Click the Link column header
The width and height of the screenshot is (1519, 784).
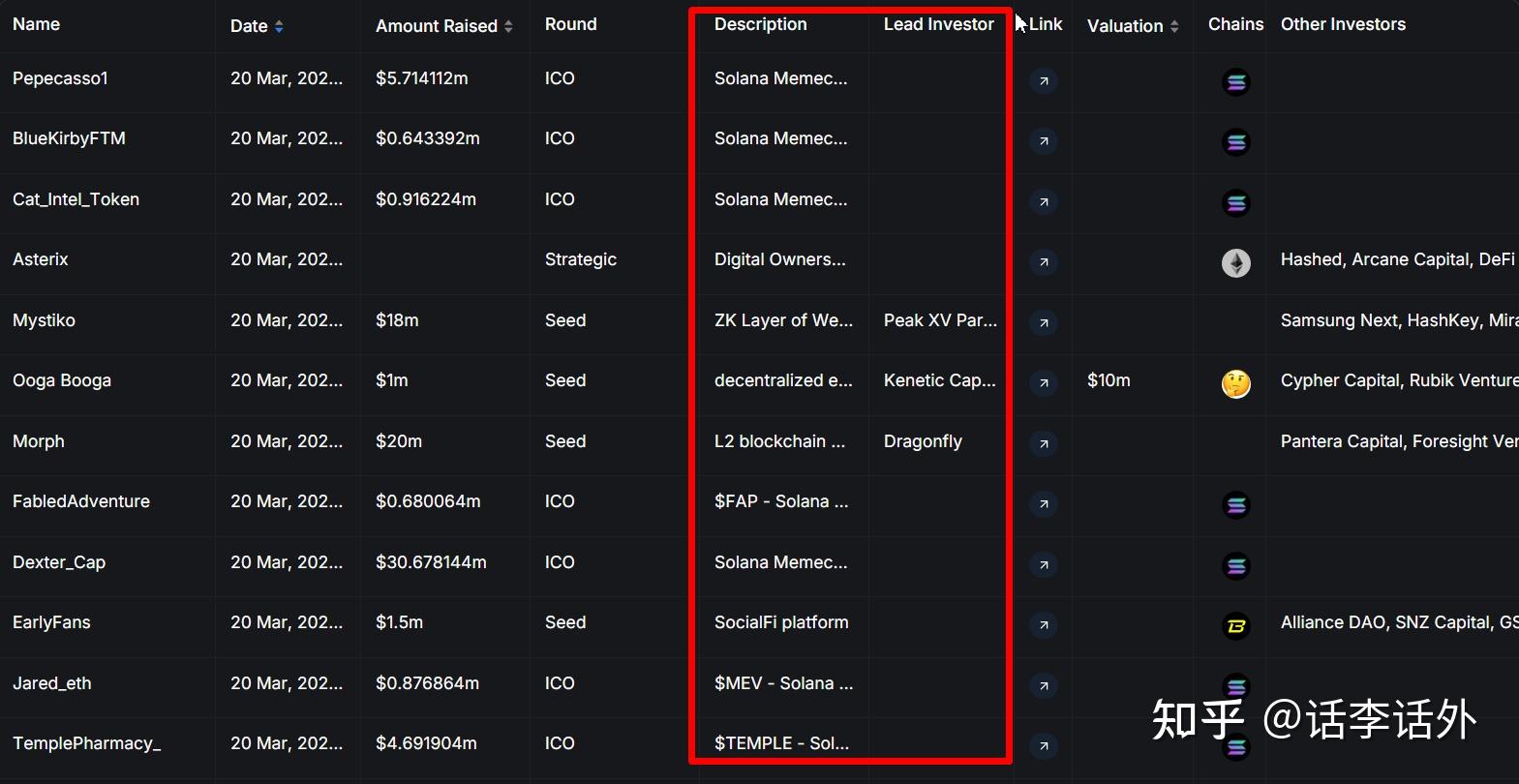pos(1046,24)
